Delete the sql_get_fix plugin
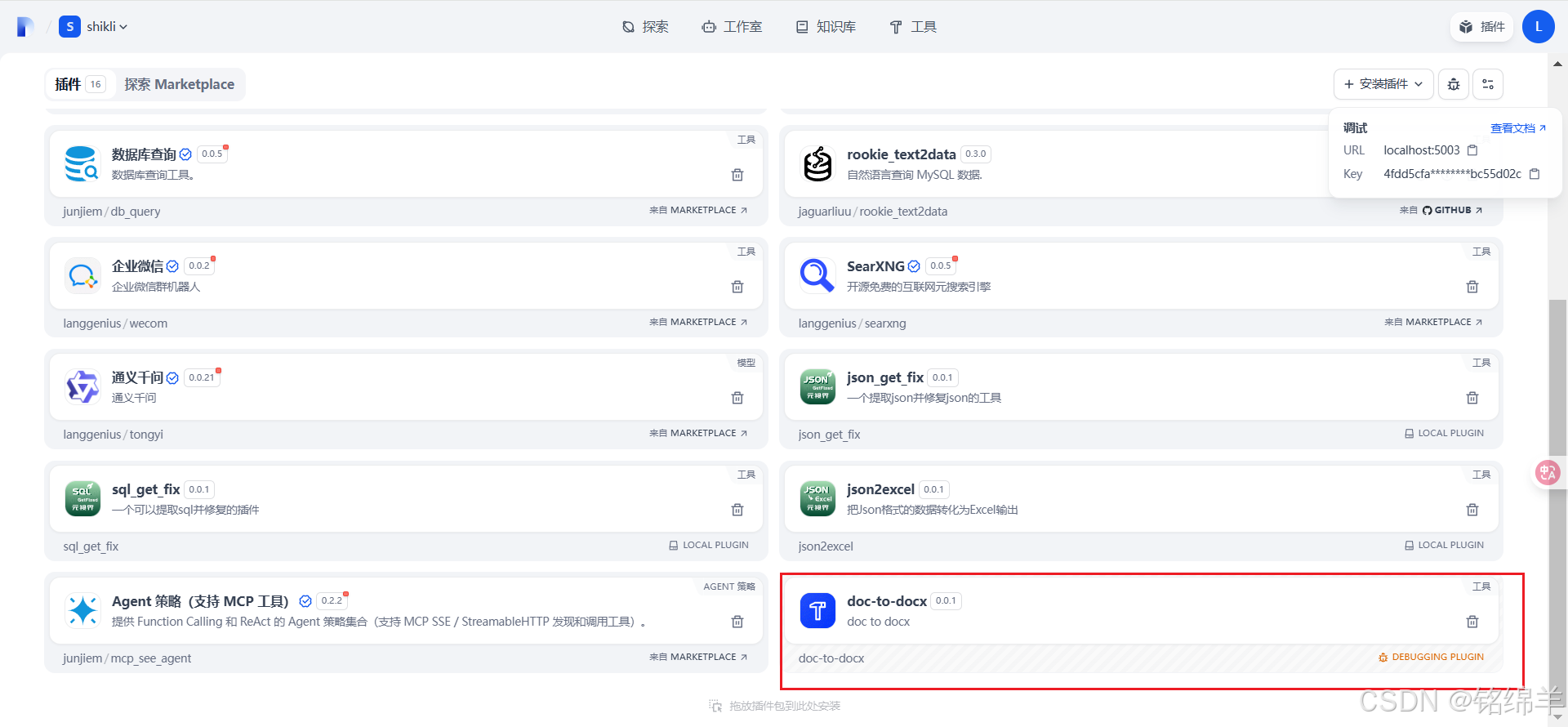 pos(737,510)
